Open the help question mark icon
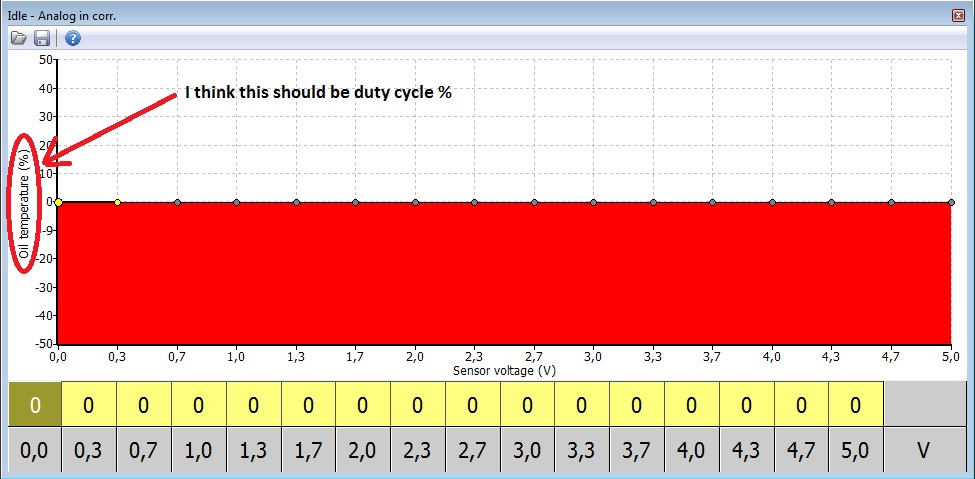Viewport: 975px width, 479px height. (73, 38)
